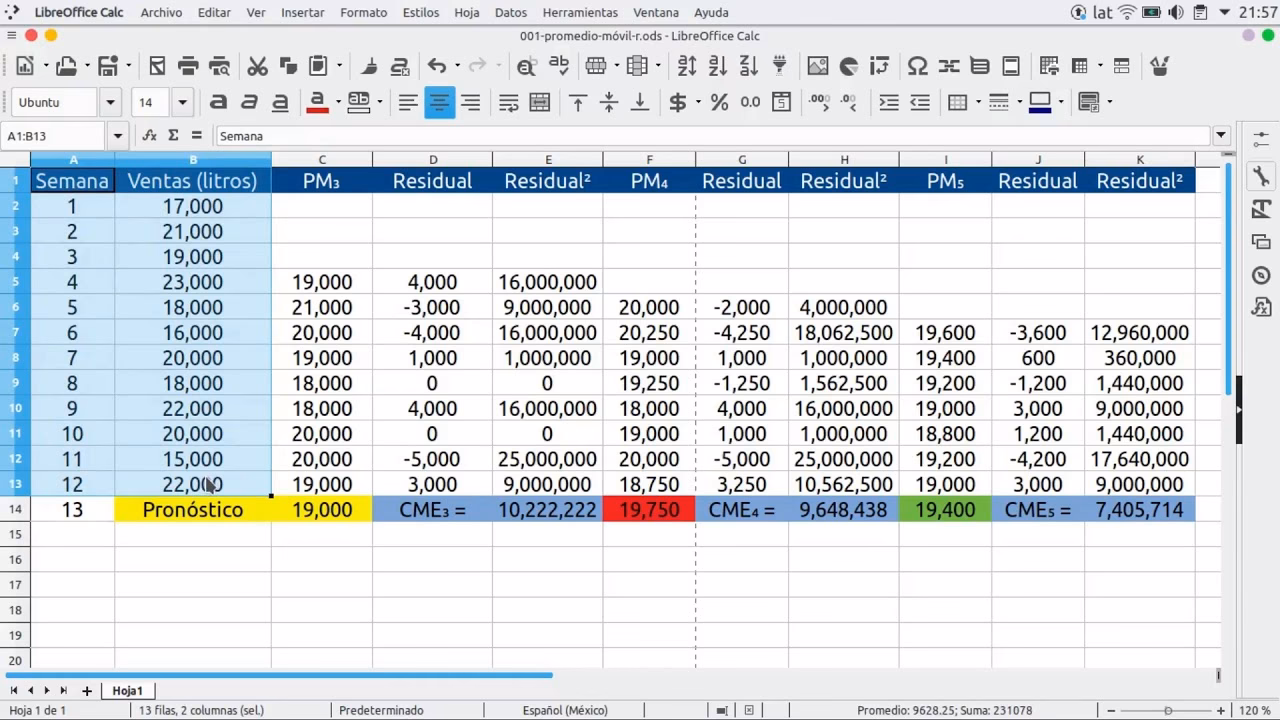
Task: Click the Insert Image icon
Action: (817, 66)
